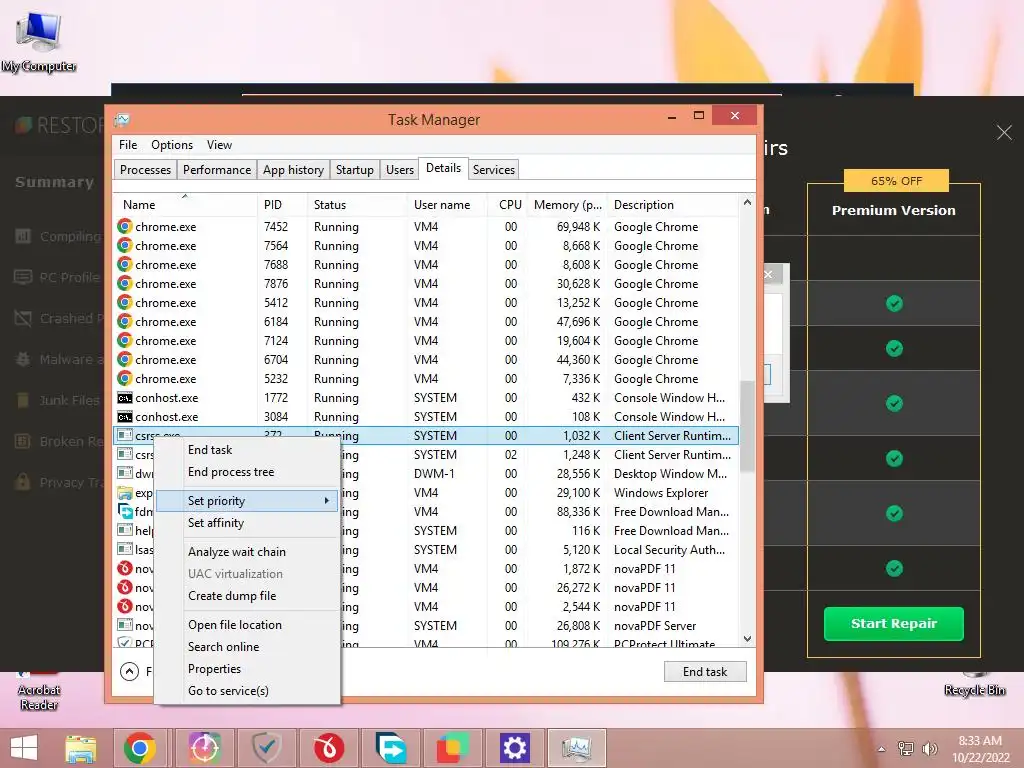This screenshot has width=1024, height=768.
Task: Open novaPDF red icon in taskbar
Action: click(328, 748)
